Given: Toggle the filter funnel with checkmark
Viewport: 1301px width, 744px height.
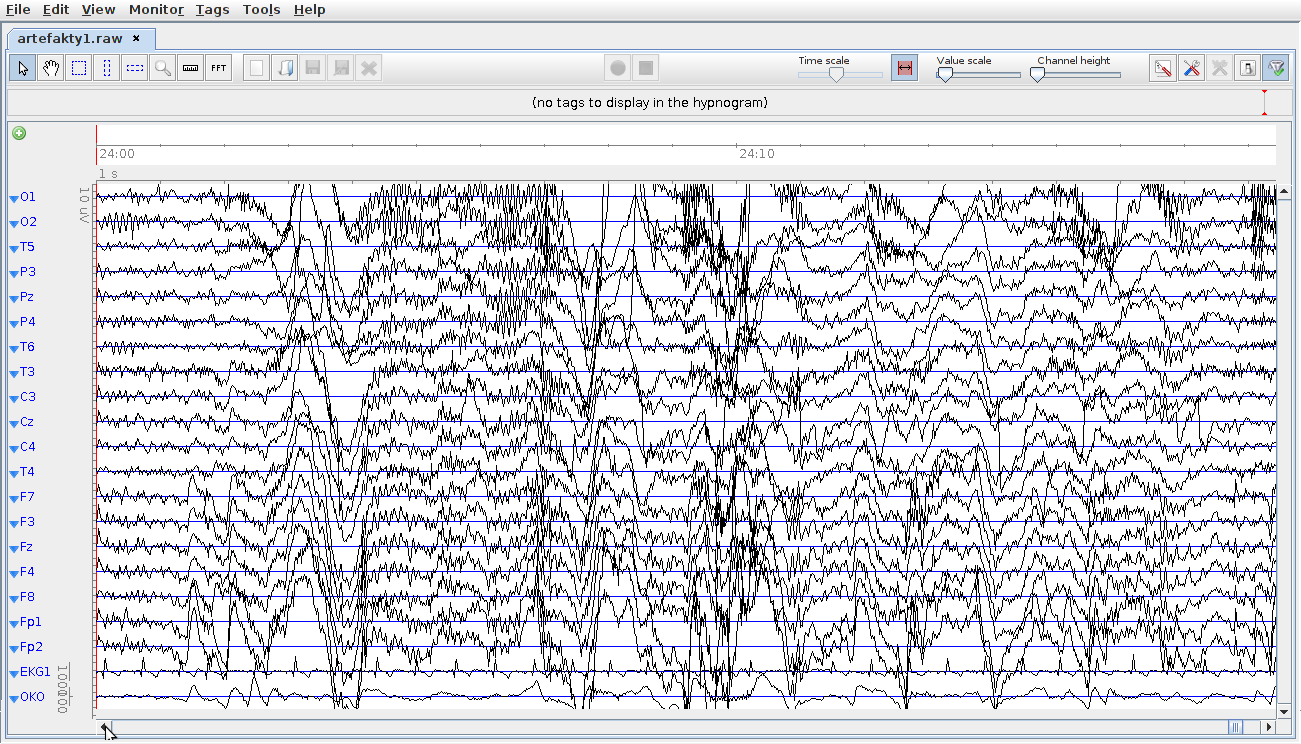Looking at the screenshot, I should 1275,68.
